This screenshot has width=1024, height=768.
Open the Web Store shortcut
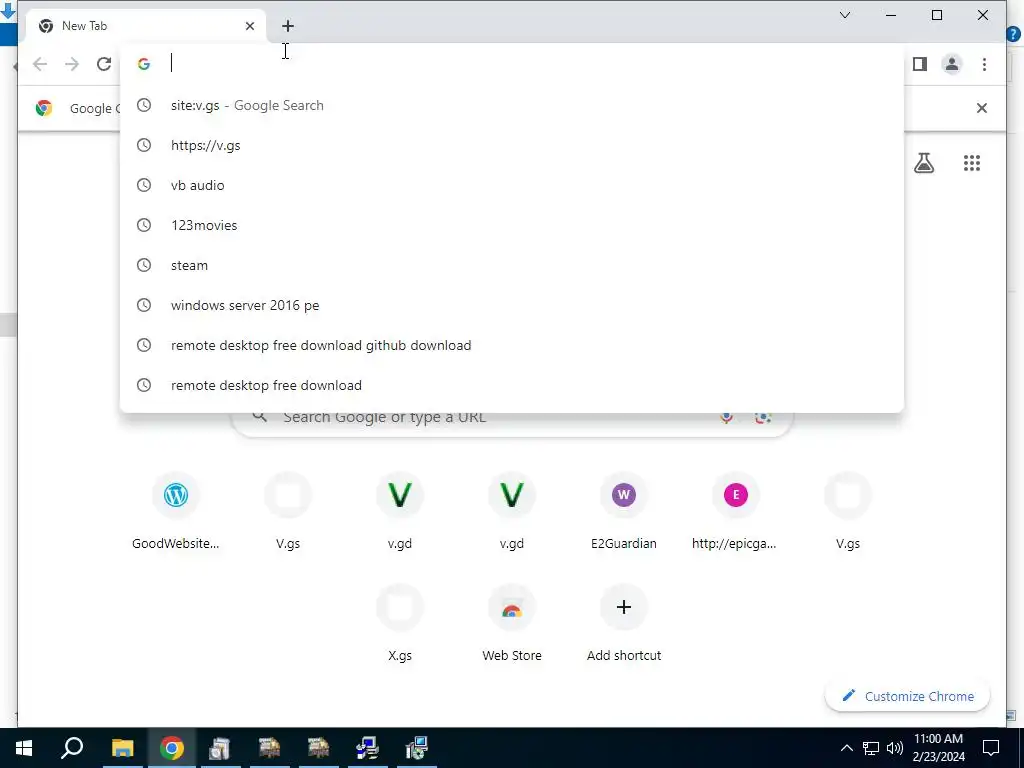click(512, 624)
